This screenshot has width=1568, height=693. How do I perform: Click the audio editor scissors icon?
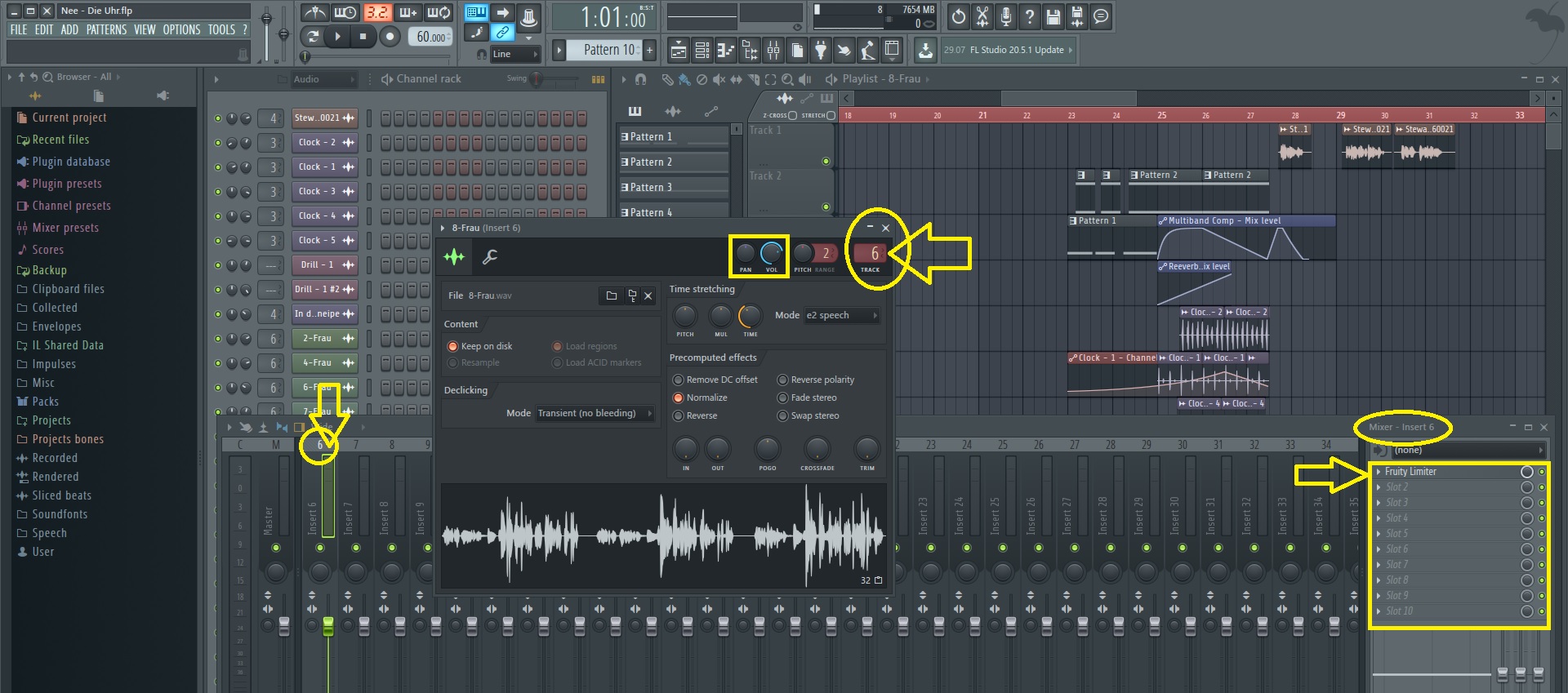[982, 16]
